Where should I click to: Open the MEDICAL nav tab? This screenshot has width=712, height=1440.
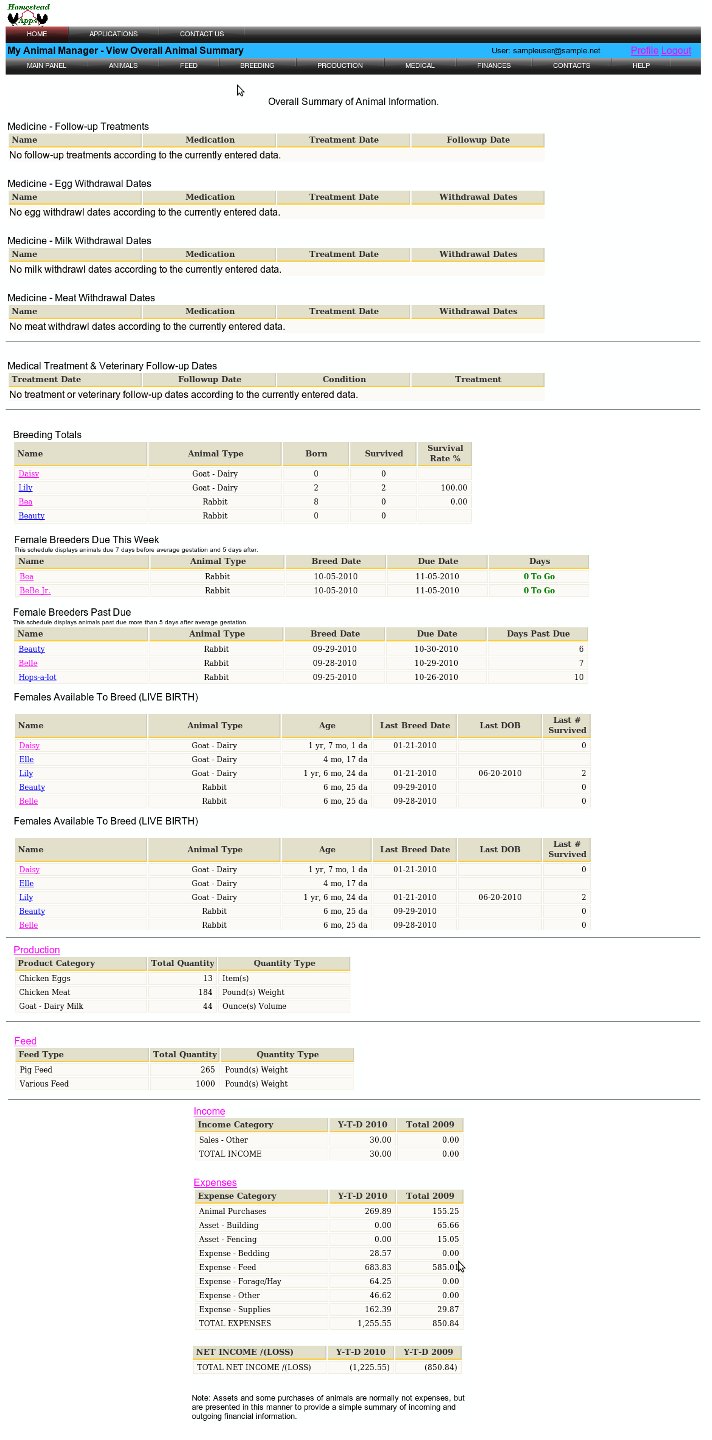coord(420,66)
